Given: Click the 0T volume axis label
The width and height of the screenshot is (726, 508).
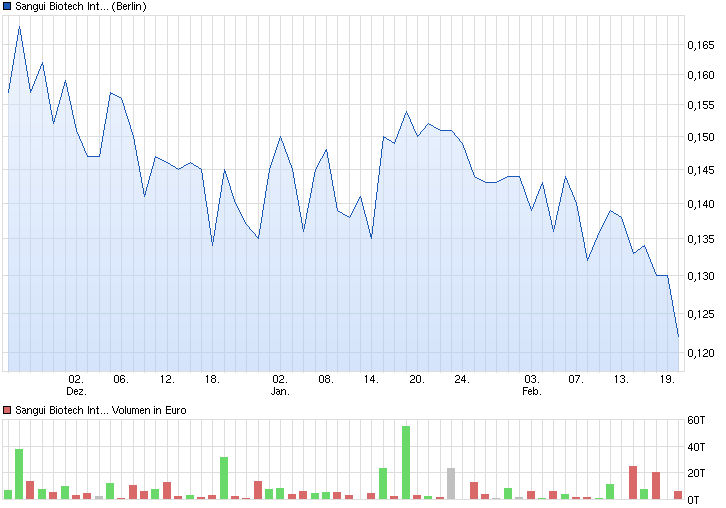Looking at the screenshot, I should pos(693,500).
